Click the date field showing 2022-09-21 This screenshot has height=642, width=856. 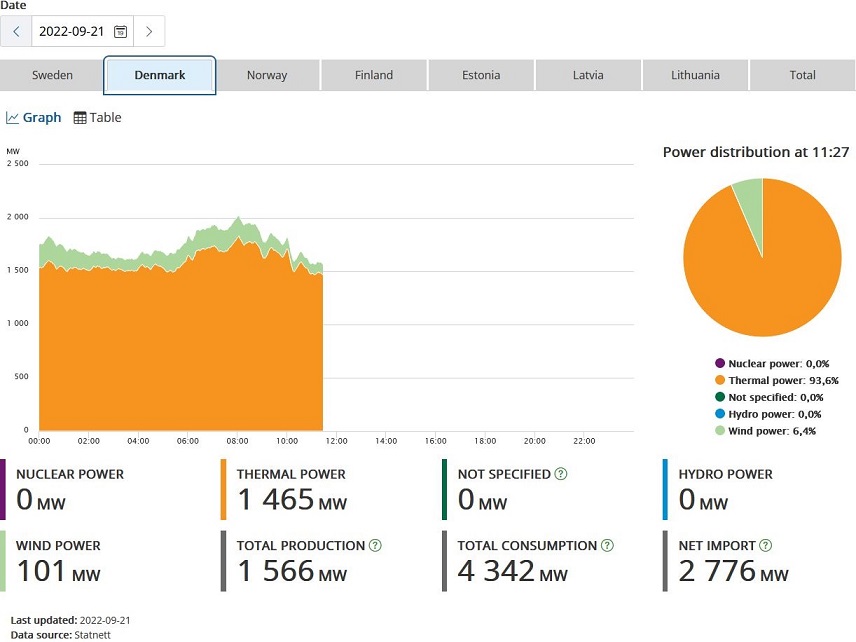click(x=82, y=32)
